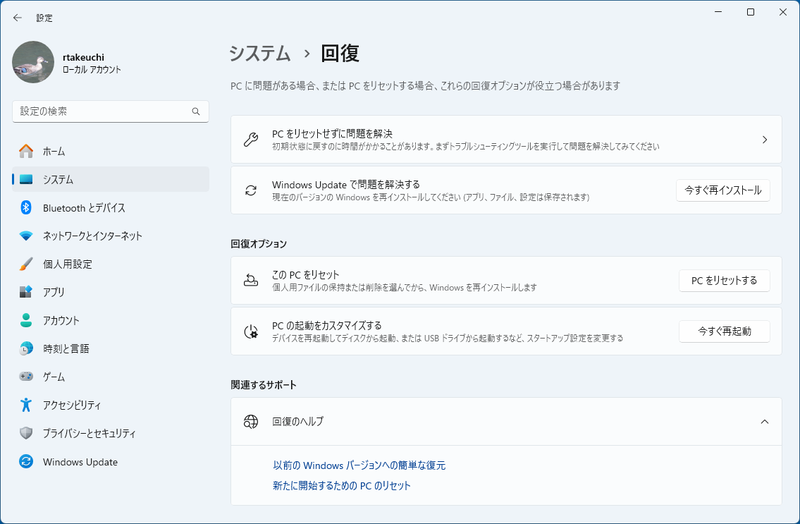This screenshot has height=524, width=800.
Task: Open link 以前の Windows バージョンへの簡単な復元
Action: [359, 465]
